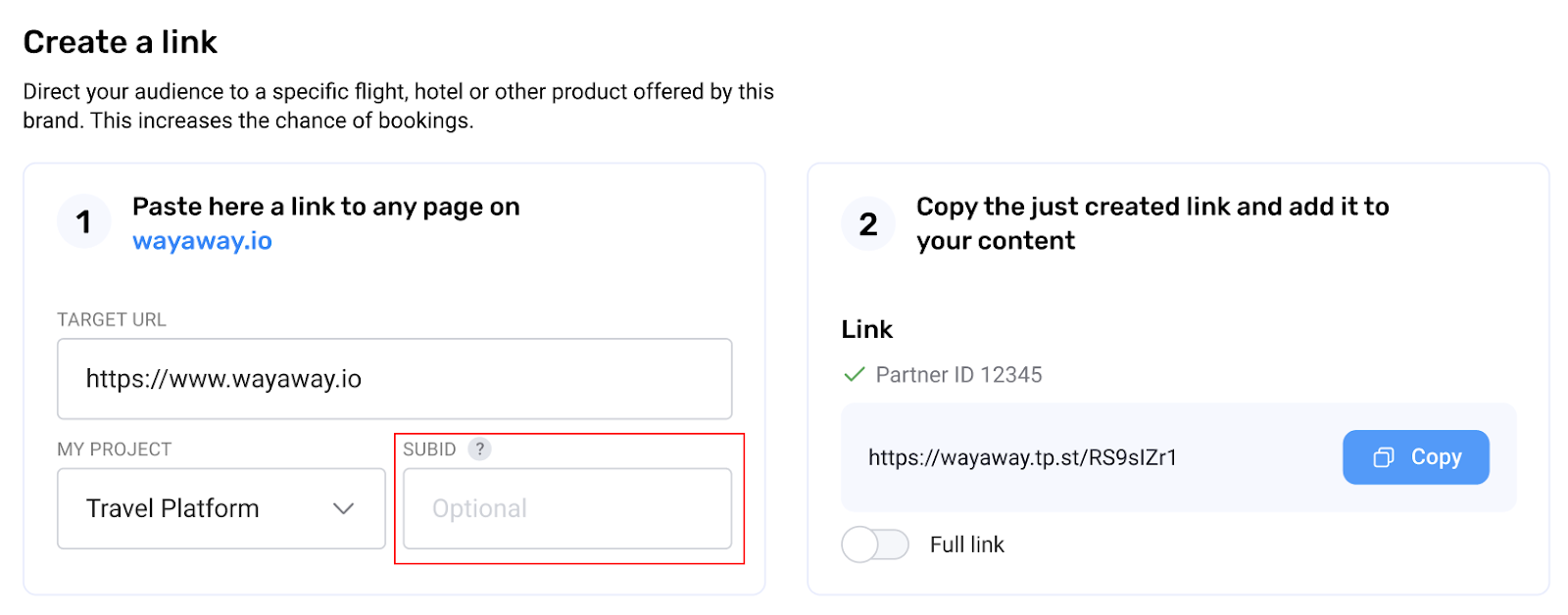Click the SUBID field label
This screenshot has height=615, width=1568.
(x=429, y=449)
